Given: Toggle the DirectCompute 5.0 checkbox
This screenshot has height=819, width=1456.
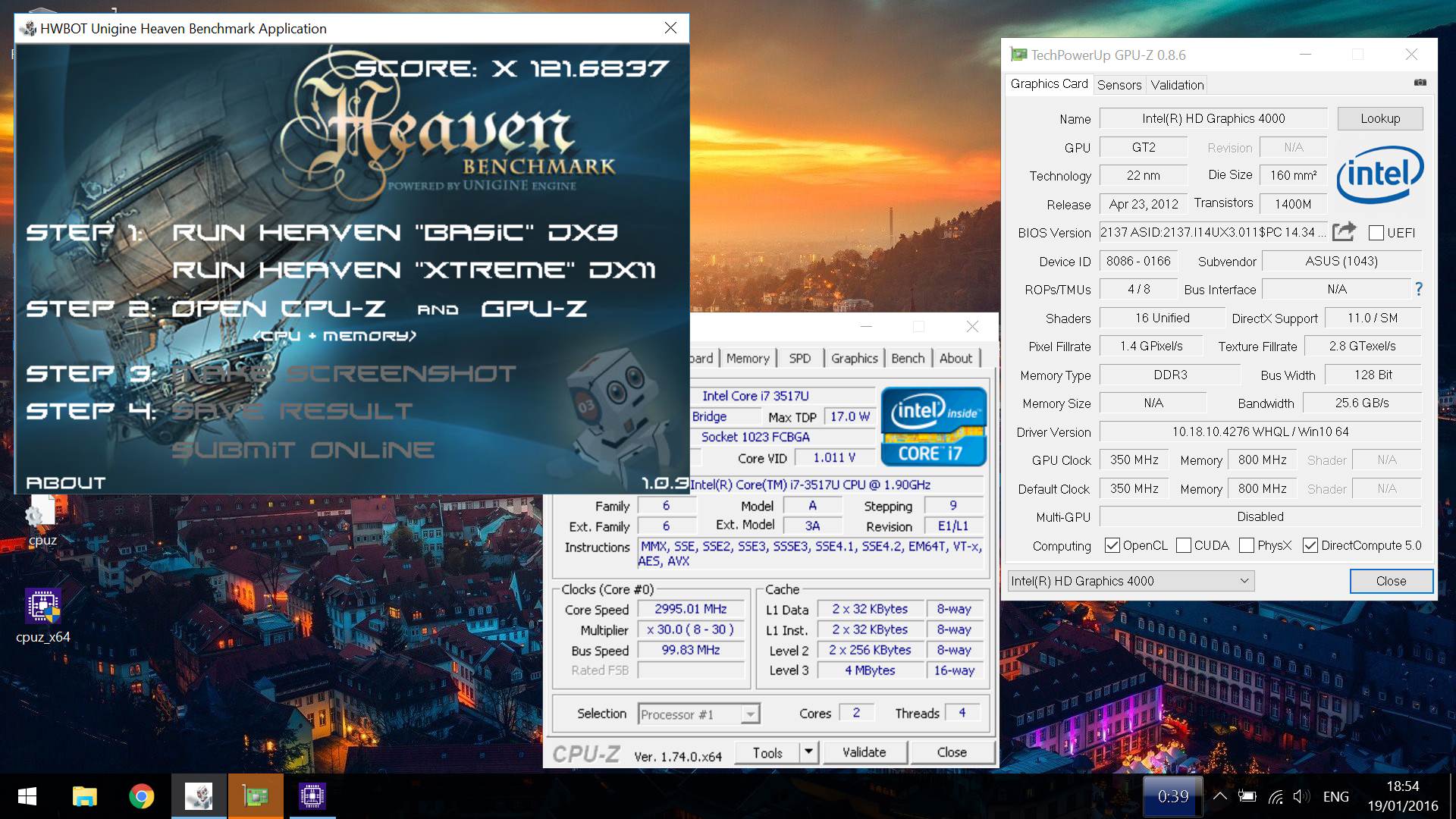Looking at the screenshot, I should tap(1310, 545).
